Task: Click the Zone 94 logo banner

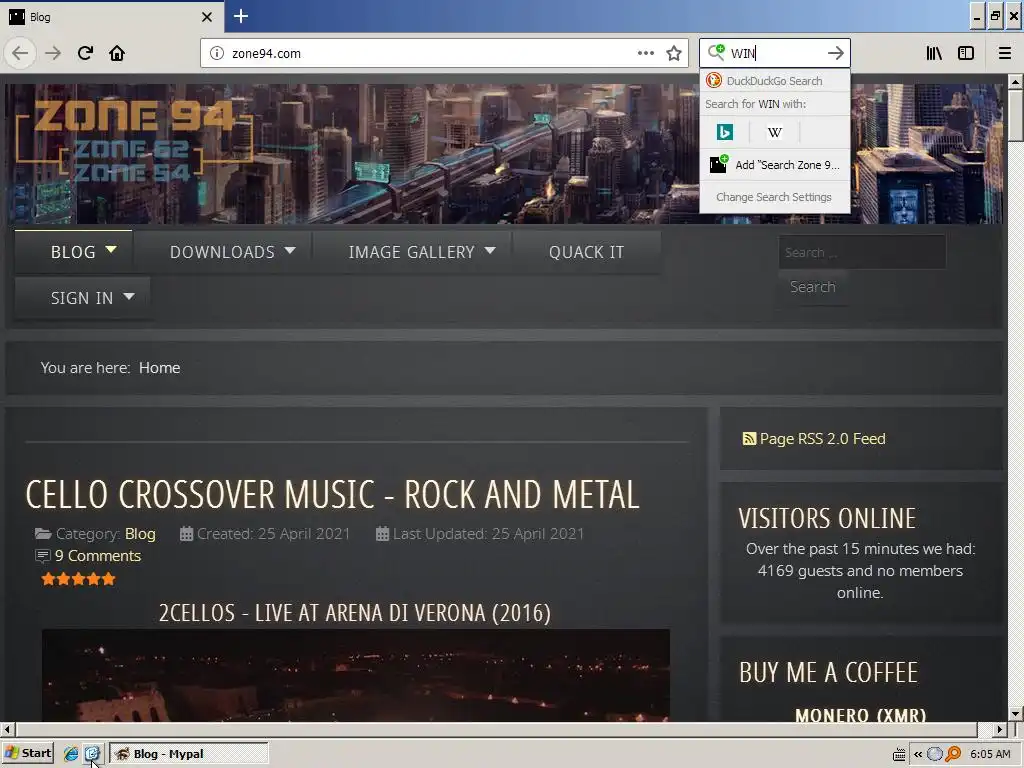Action: click(134, 140)
